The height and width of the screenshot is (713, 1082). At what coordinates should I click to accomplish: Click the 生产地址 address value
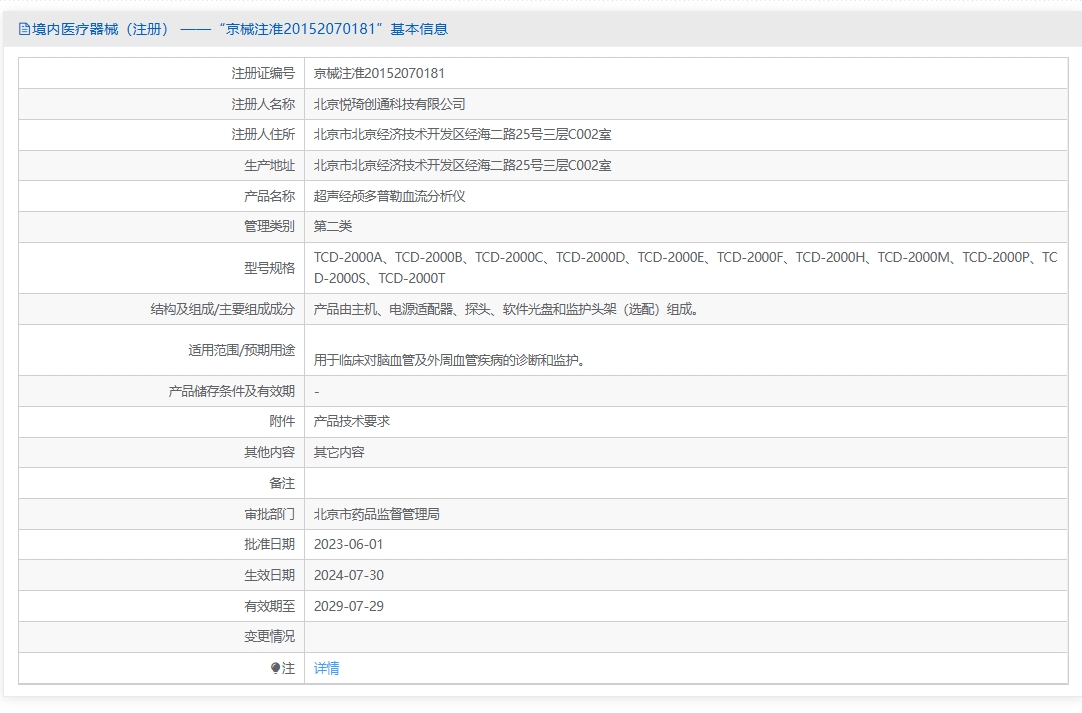[462, 166]
